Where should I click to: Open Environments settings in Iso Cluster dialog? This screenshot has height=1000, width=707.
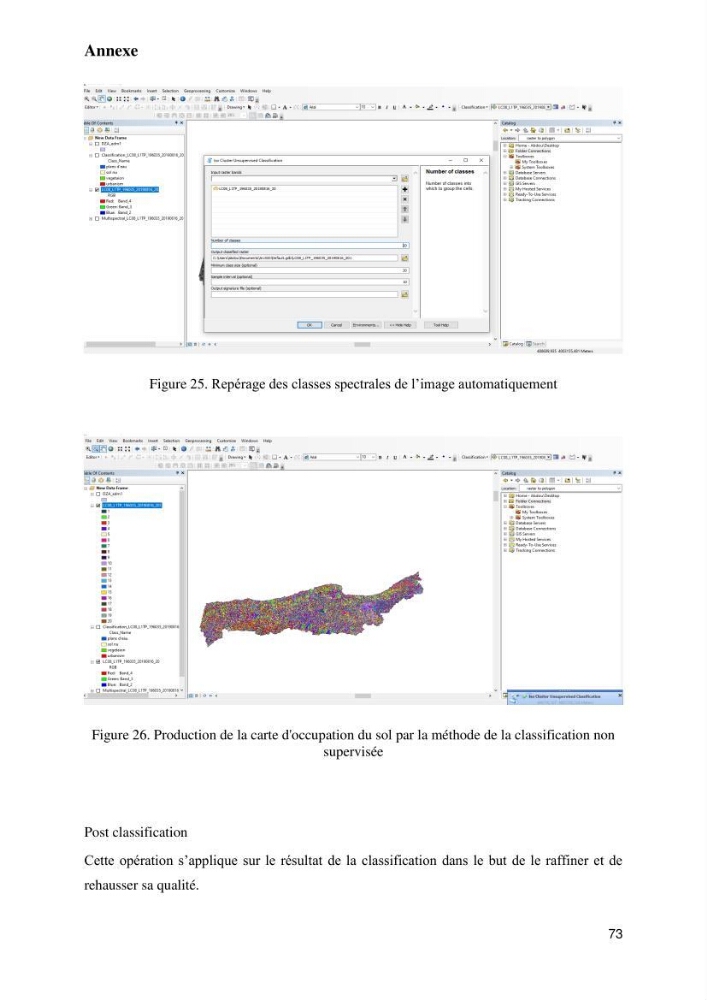click(366, 325)
